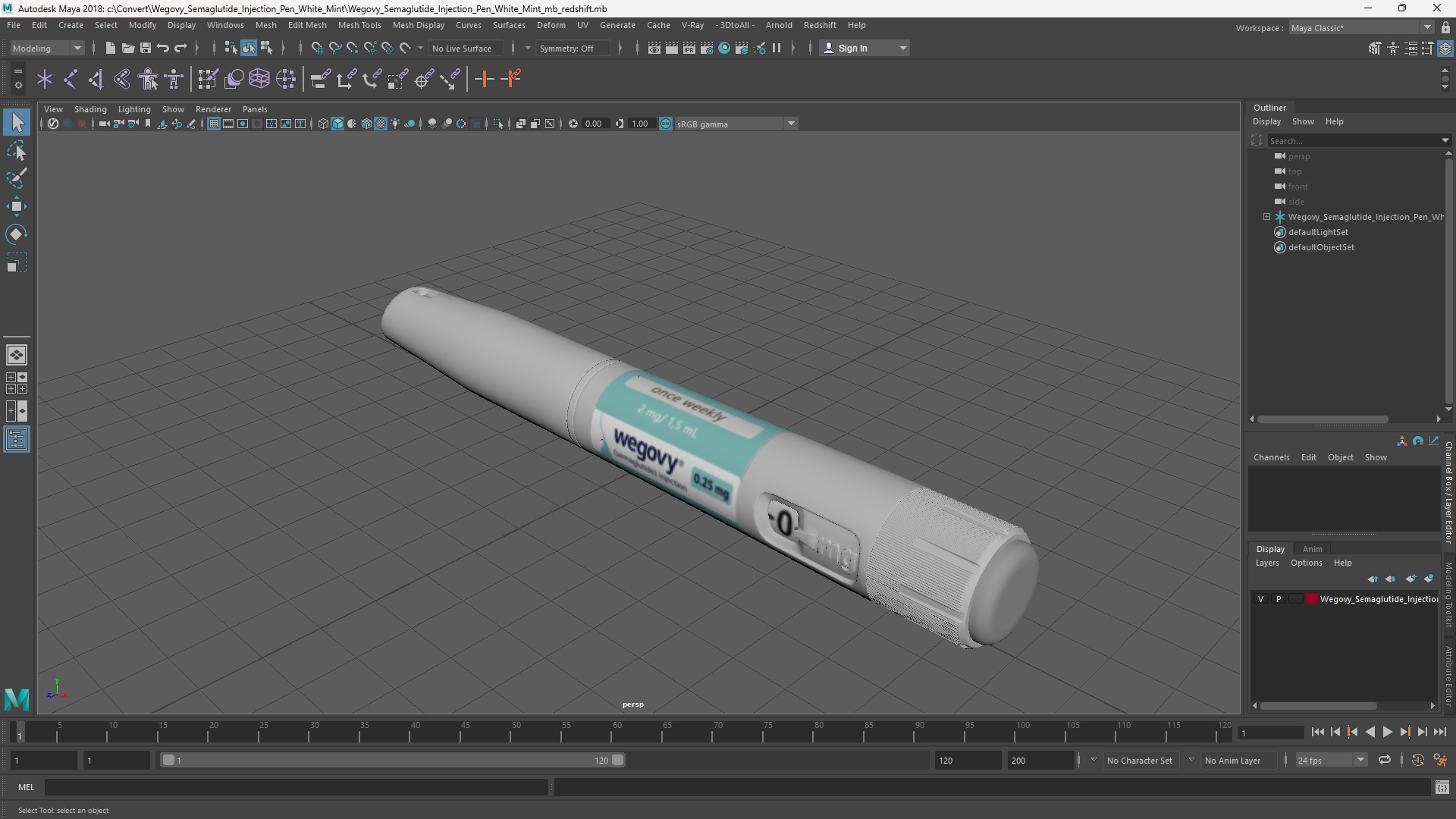
Task: Open the Modeling menu set dropdown
Action: pyautogui.click(x=47, y=48)
